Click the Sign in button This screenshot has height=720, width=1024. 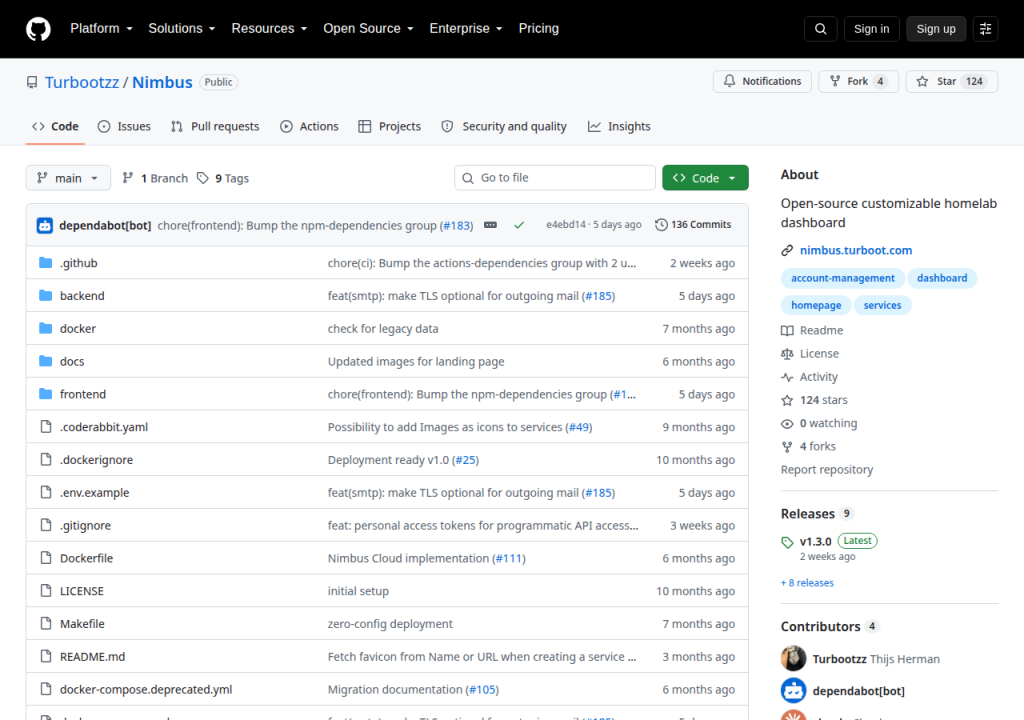(x=871, y=29)
